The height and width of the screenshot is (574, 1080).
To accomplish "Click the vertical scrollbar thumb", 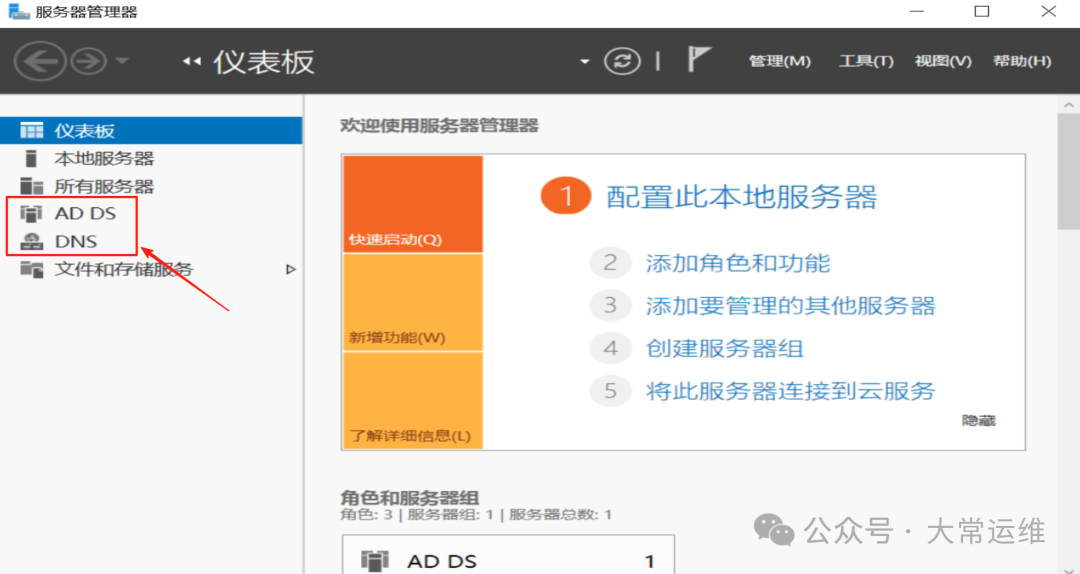I will [1068, 172].
